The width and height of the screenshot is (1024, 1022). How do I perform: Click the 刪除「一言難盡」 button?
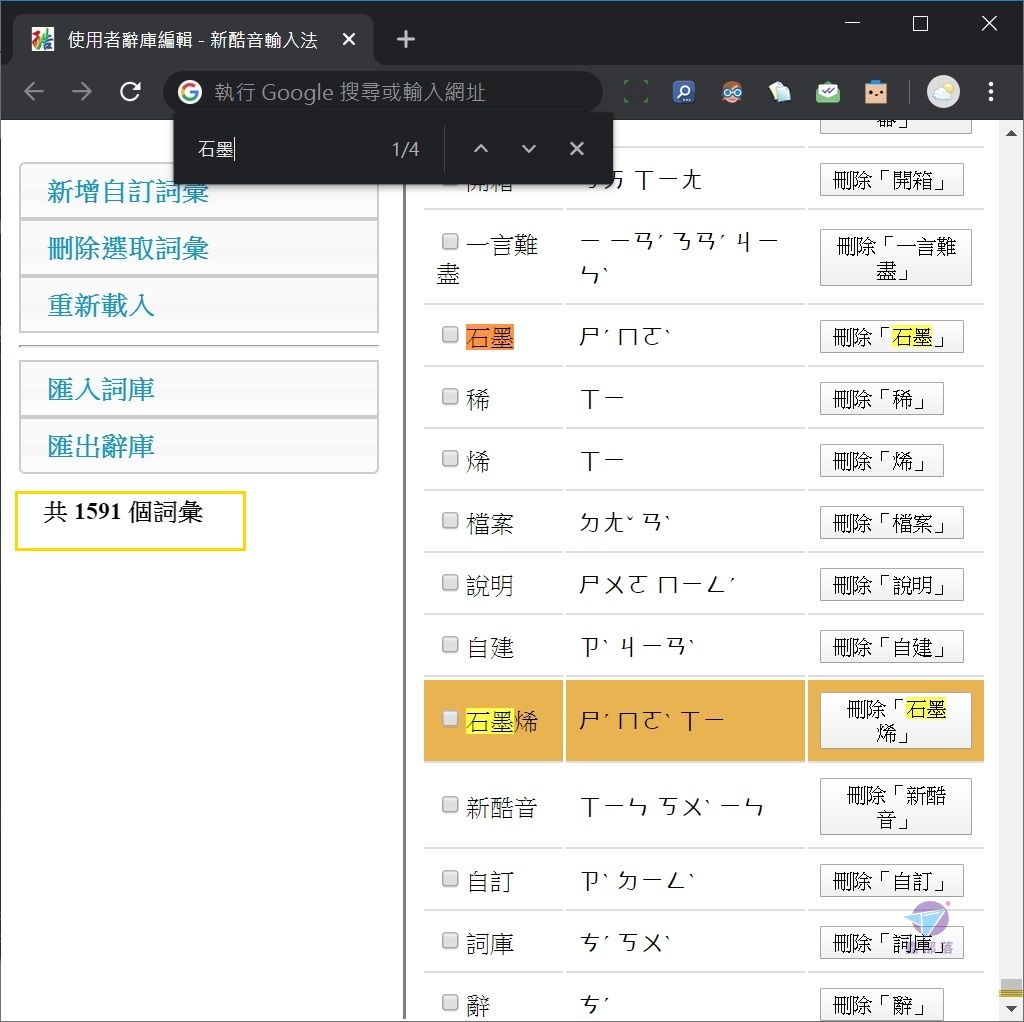[x=895, y=257]
